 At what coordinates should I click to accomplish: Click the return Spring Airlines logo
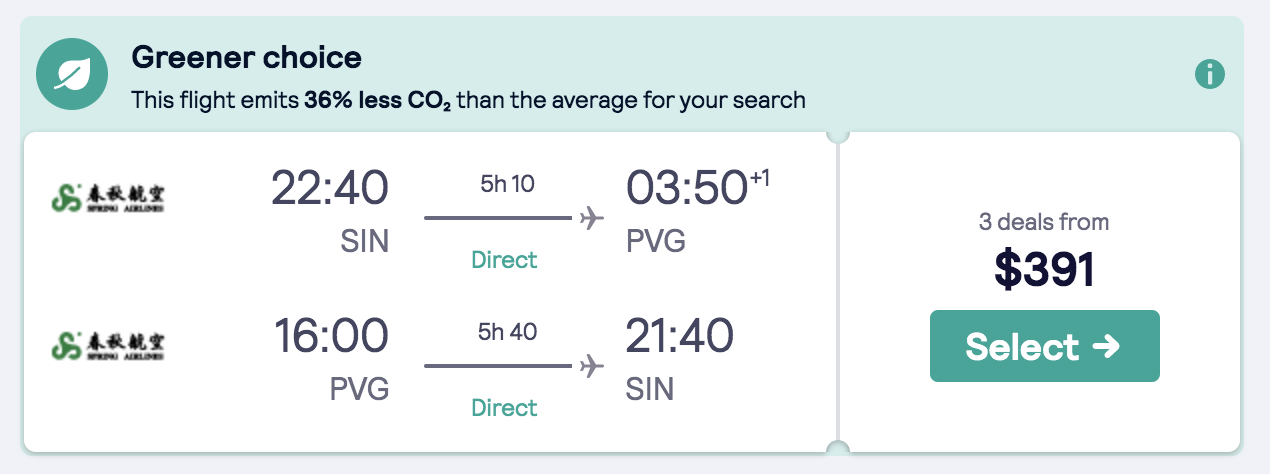[x=108, y=345]
